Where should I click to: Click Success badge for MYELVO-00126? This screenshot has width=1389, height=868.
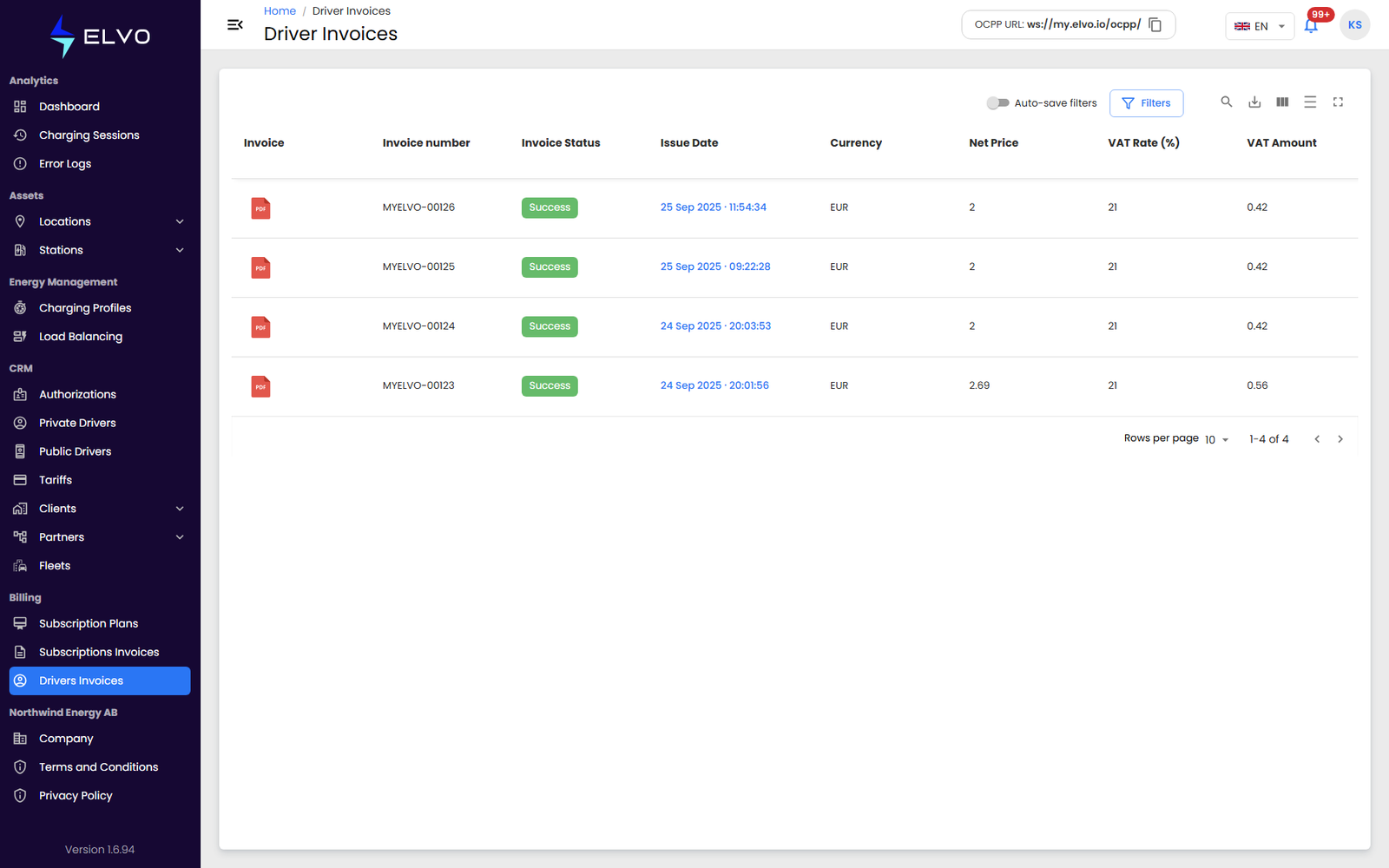pyautogui.click(x=550, y=208)
